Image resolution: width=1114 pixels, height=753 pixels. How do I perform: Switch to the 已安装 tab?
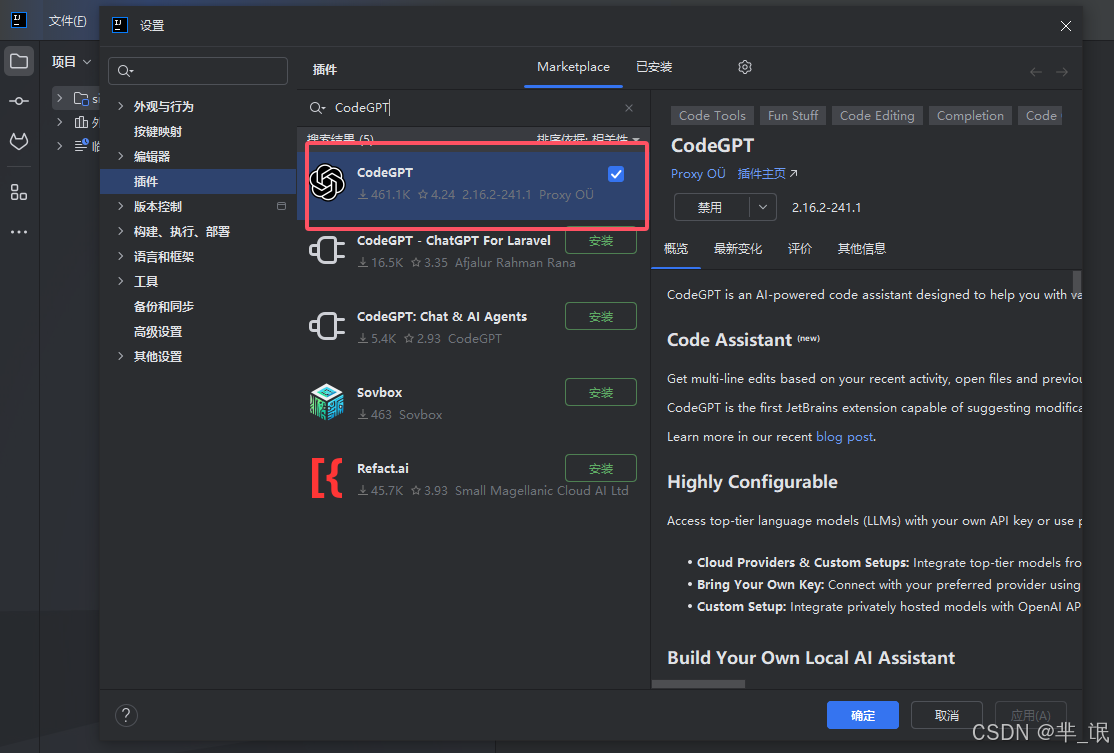click(654, 67)
